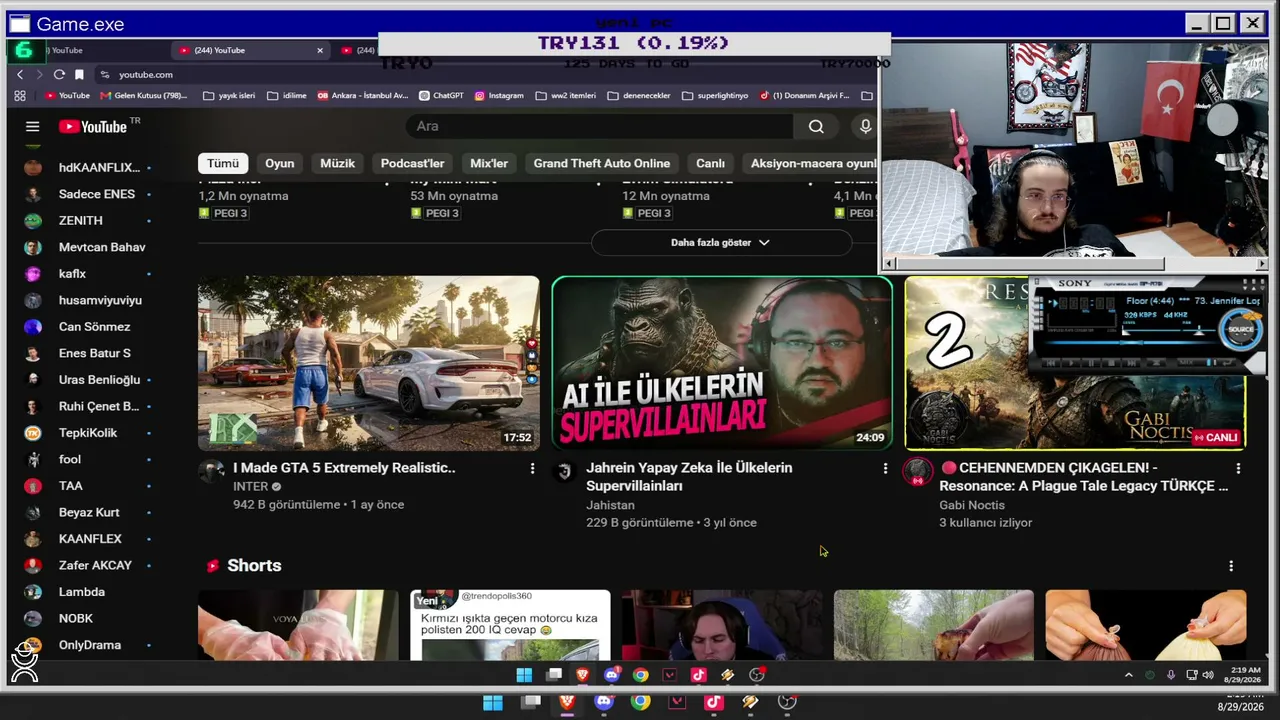Open the Gelen Kutusu (798) bookmark

144,96
